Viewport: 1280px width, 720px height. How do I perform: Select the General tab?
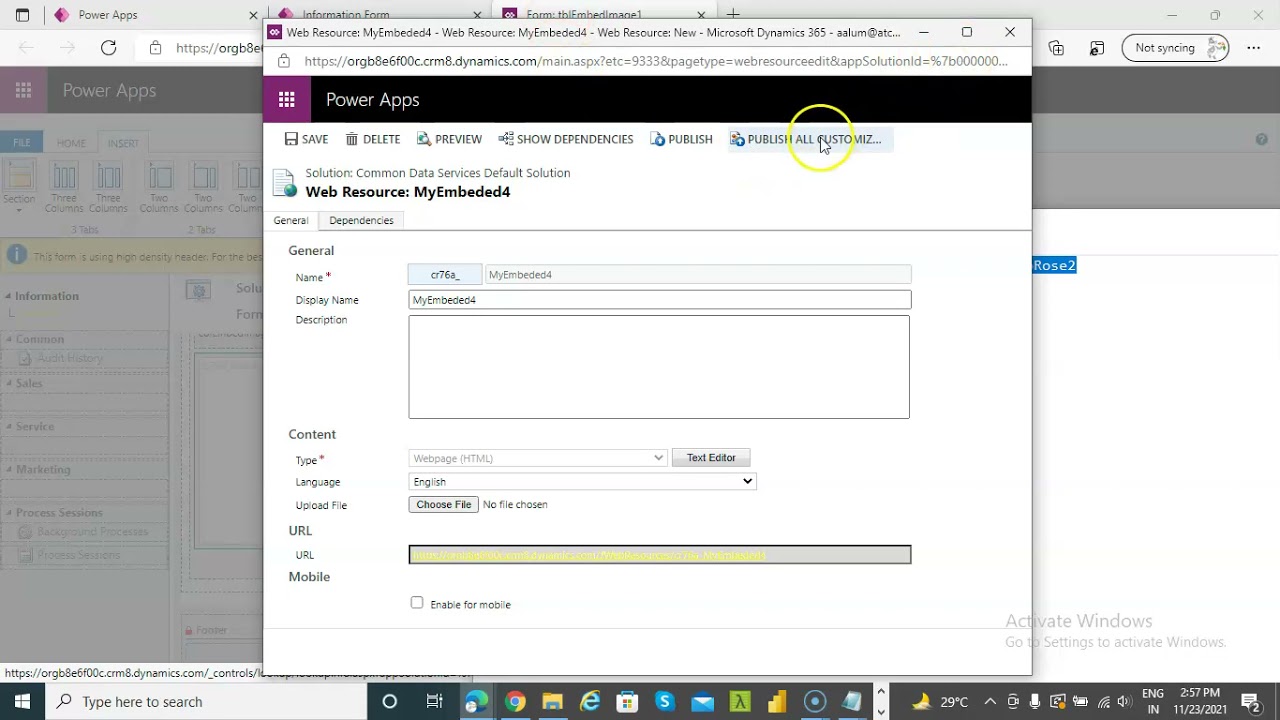pos(291,220)
